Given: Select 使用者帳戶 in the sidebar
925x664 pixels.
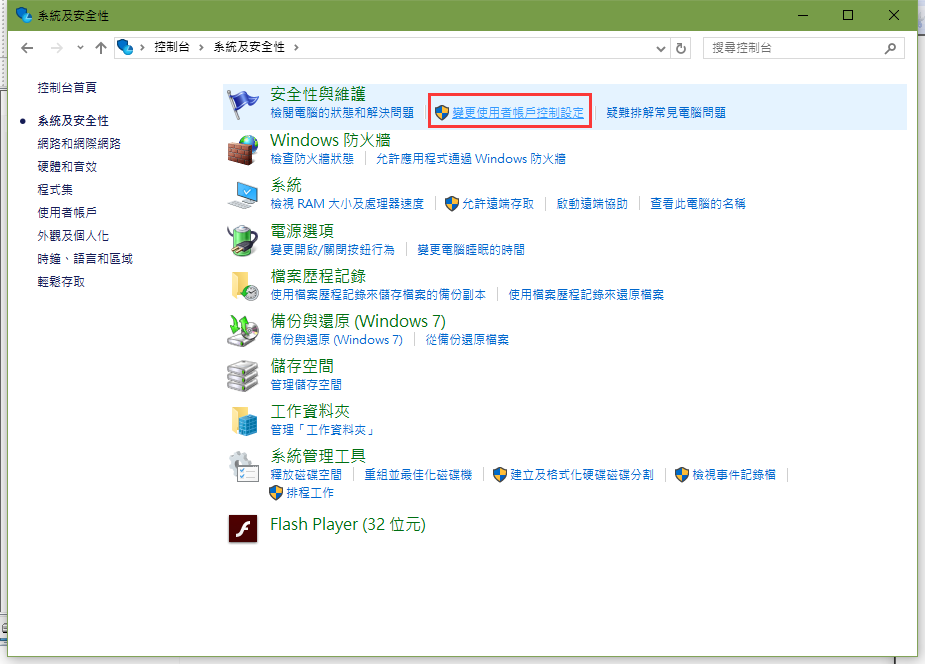Looking at the screenshot, I should 67,212.
